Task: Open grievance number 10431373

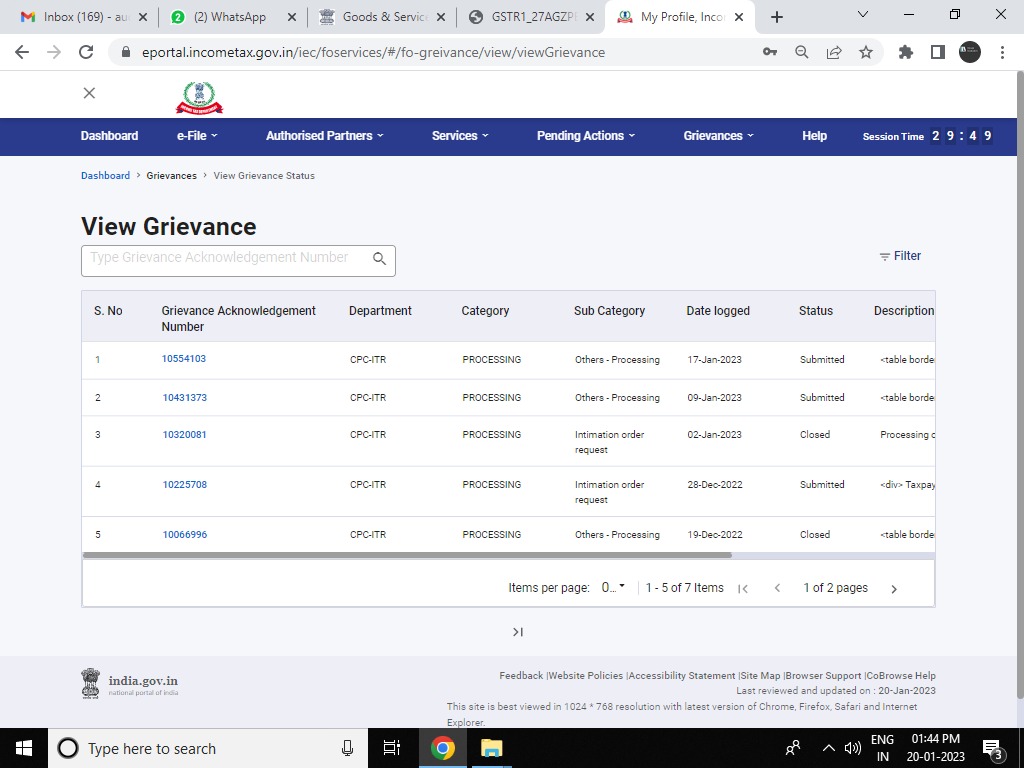Action: [185, 398]
